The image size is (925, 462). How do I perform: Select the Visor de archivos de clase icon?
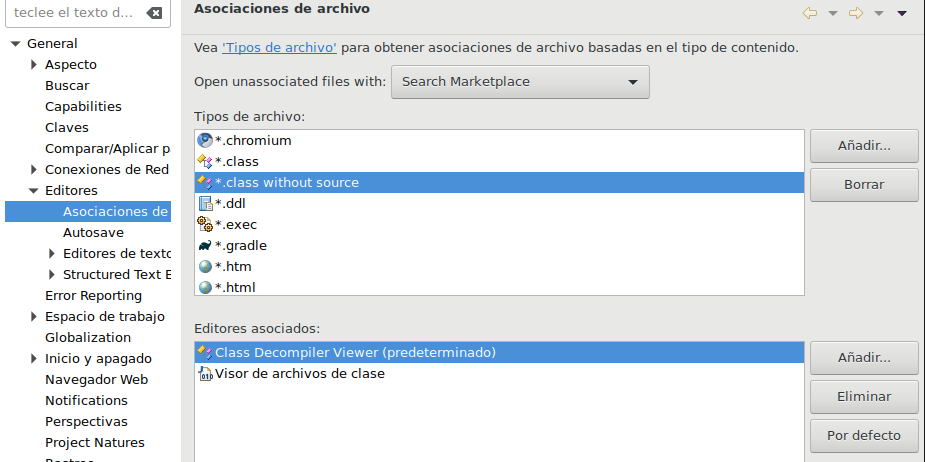coord(205,373)
